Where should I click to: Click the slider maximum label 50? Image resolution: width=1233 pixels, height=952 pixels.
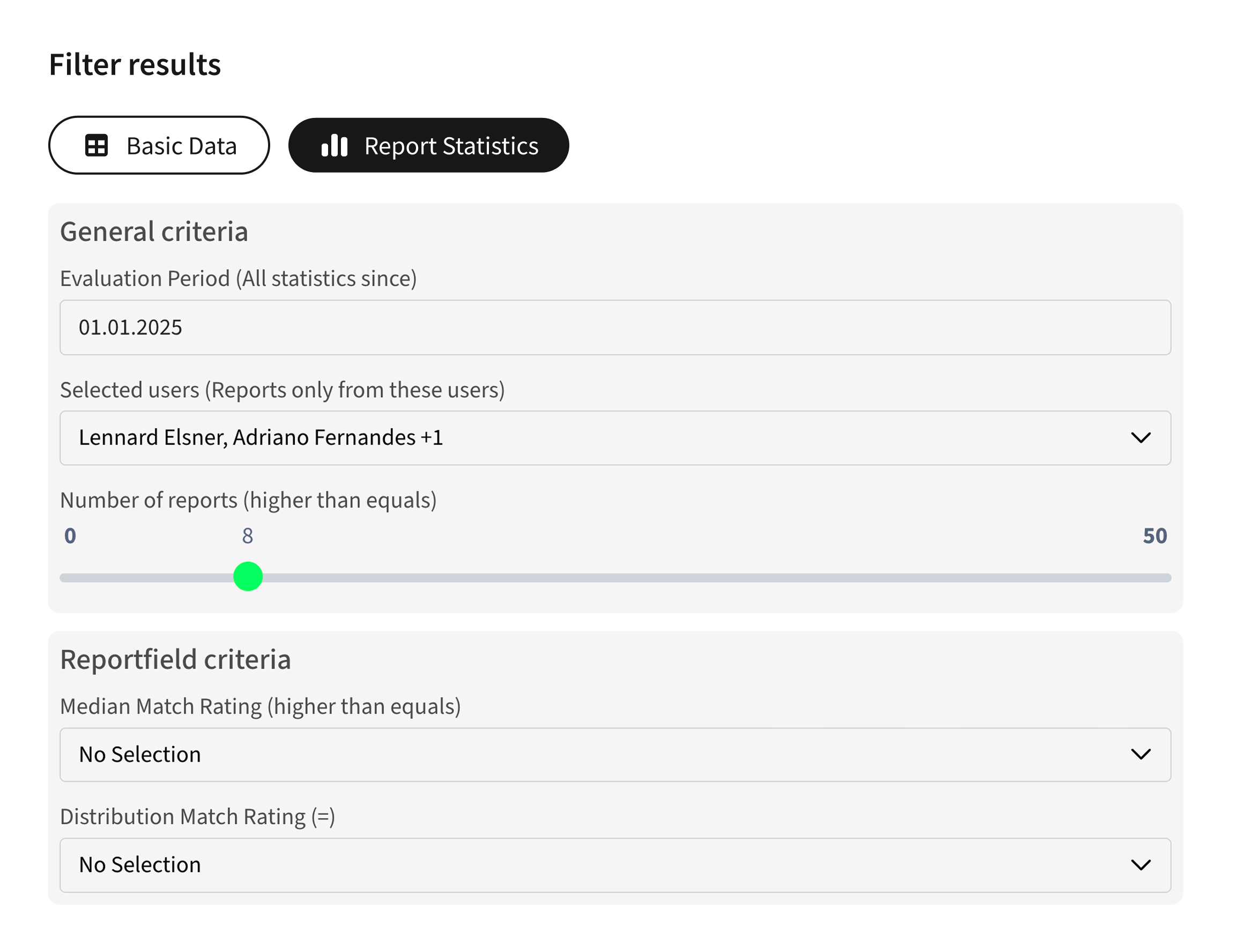(1155, 536)
